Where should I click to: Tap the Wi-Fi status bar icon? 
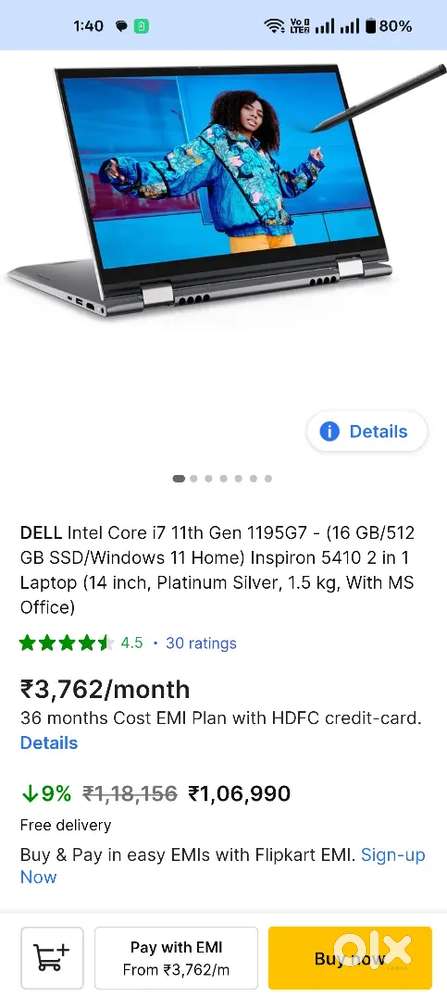click(x=274, y=26)
